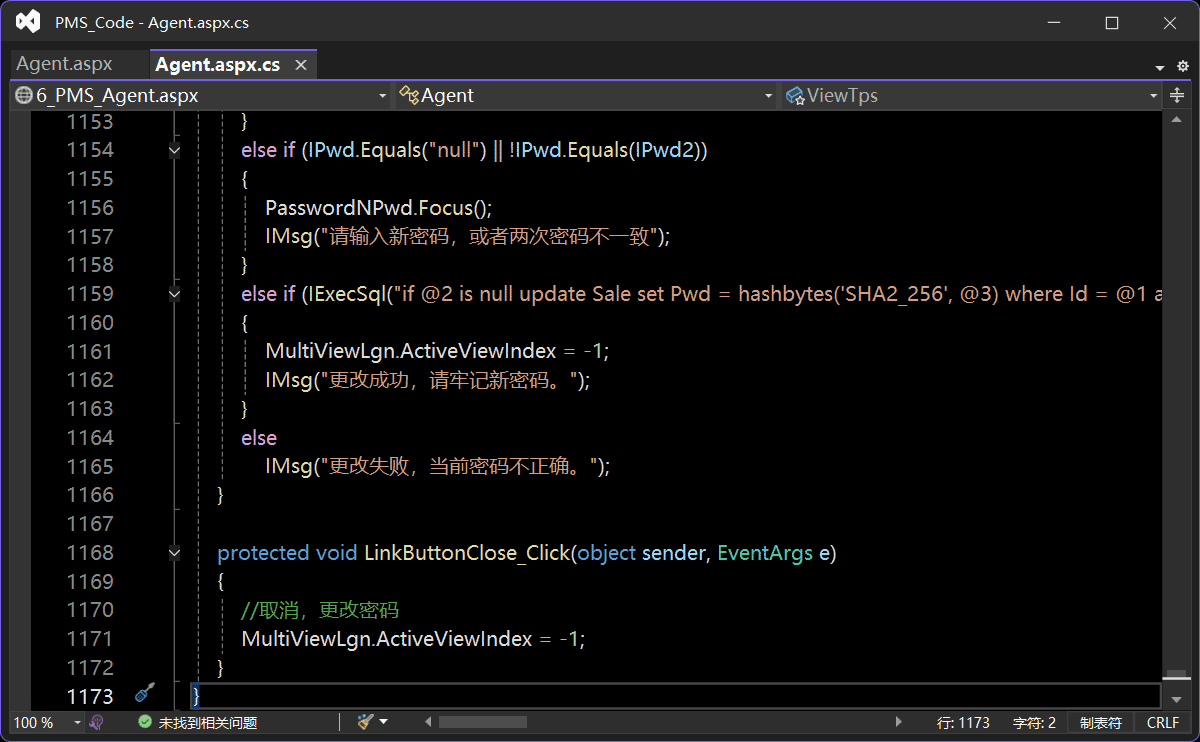Image resolution: width=1200 pixels, height=742 pixels.
Task: Click the IntelliCode health icon in status bar
Action: tap(97, 722)
